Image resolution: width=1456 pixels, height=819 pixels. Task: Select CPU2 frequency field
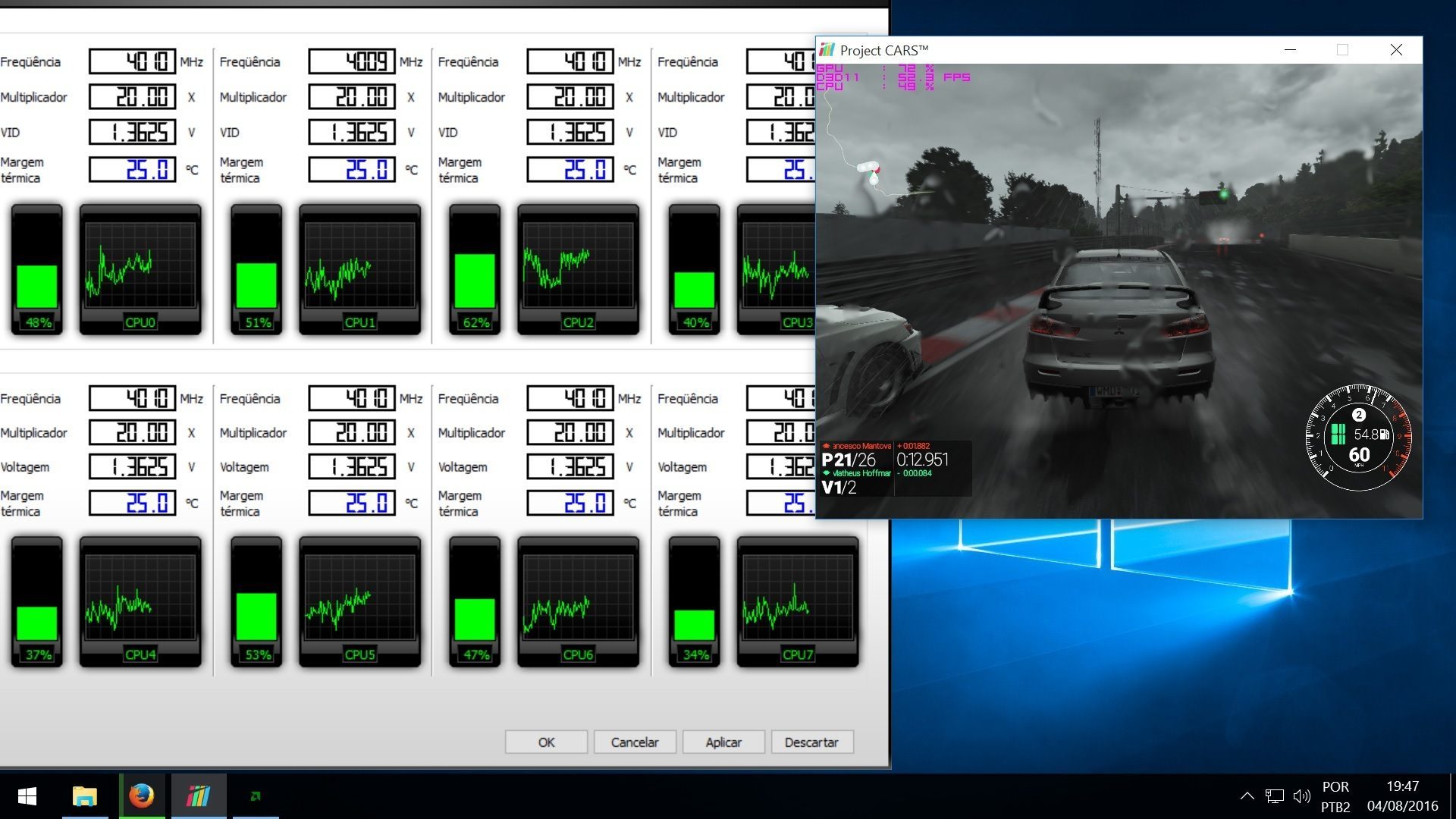pyautogui.click(x=570, y=61)
